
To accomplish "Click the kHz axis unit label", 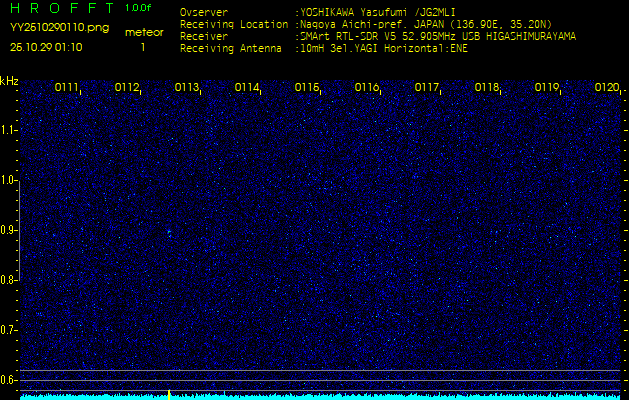I will (9, 81).
